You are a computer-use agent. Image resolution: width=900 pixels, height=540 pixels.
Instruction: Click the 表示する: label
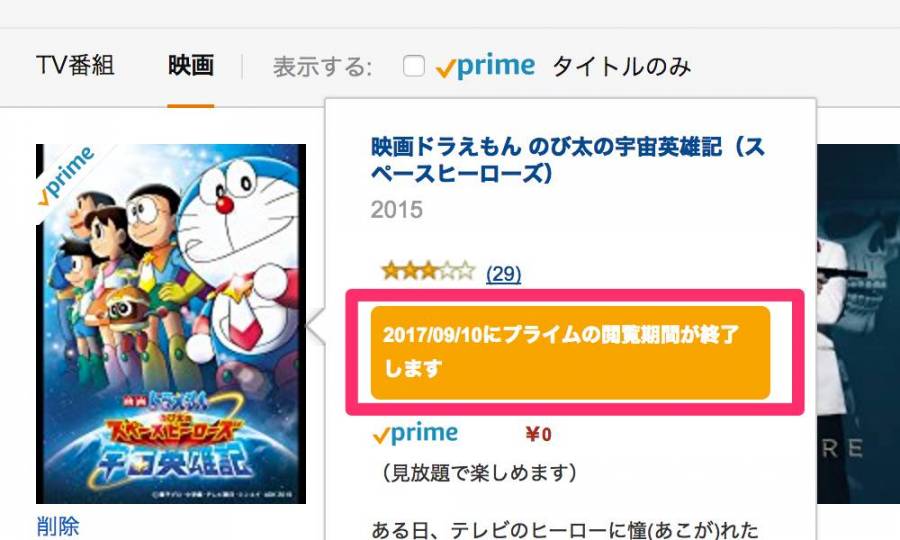pyautogui.click(x=323, y=67)
